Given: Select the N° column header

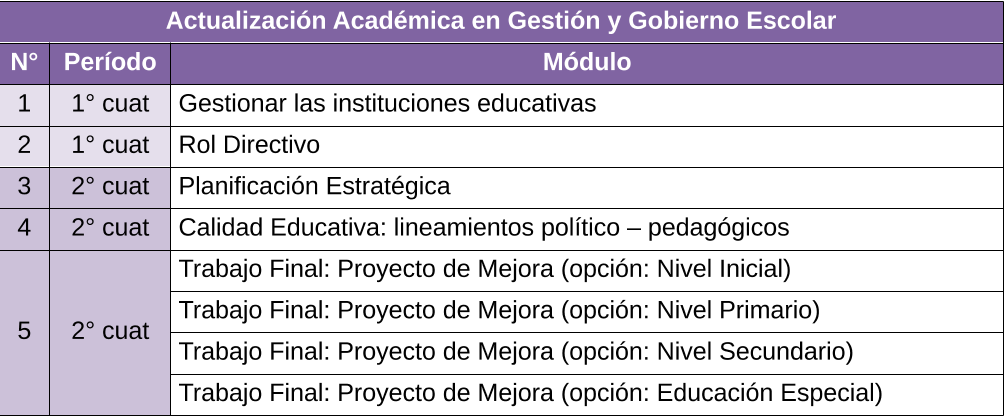Looking at the screenshot, I should click(24, 63).
